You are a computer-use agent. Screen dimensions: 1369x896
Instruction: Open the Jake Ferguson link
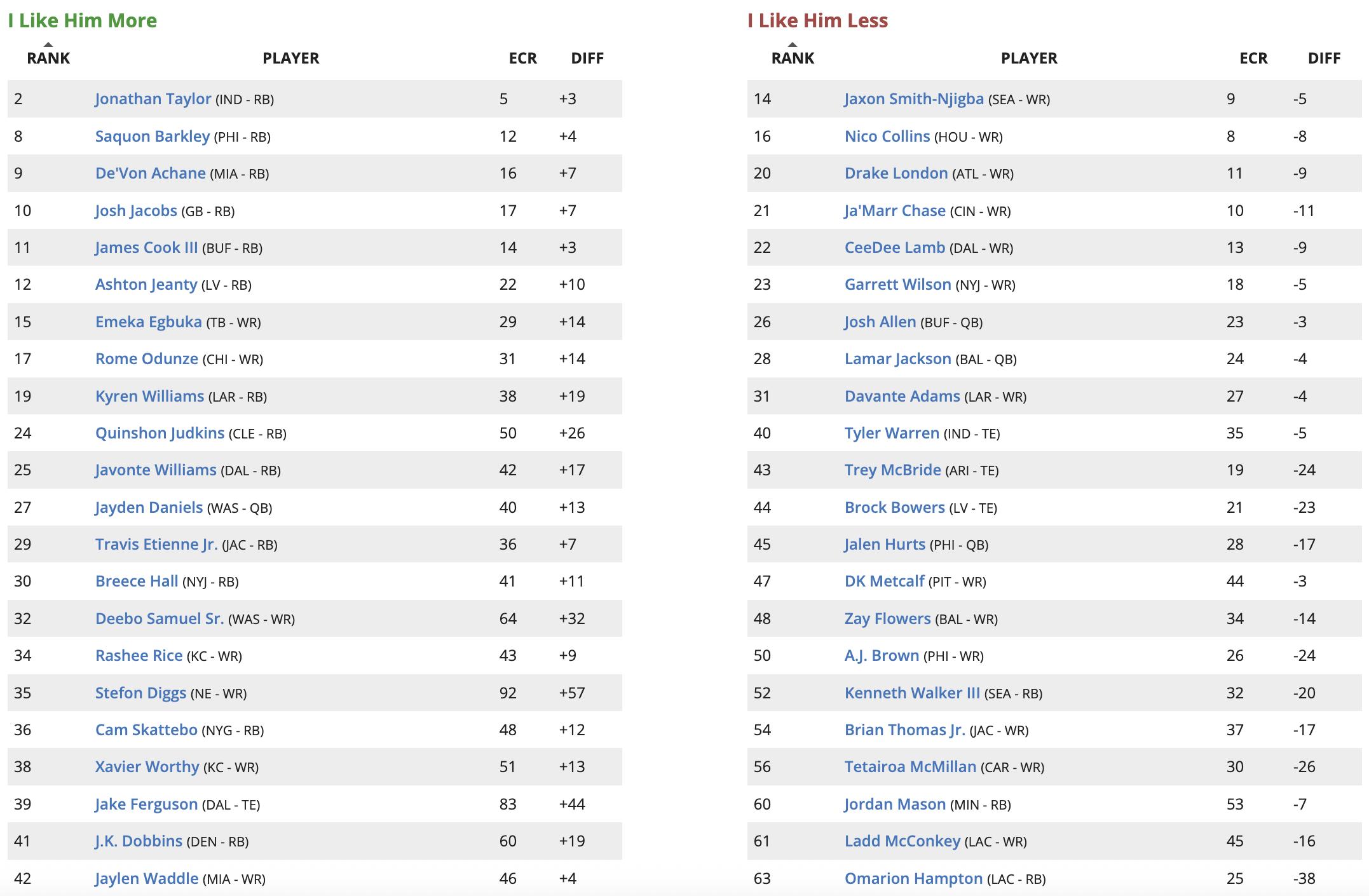pyautogui.click(x=146, y=804)
